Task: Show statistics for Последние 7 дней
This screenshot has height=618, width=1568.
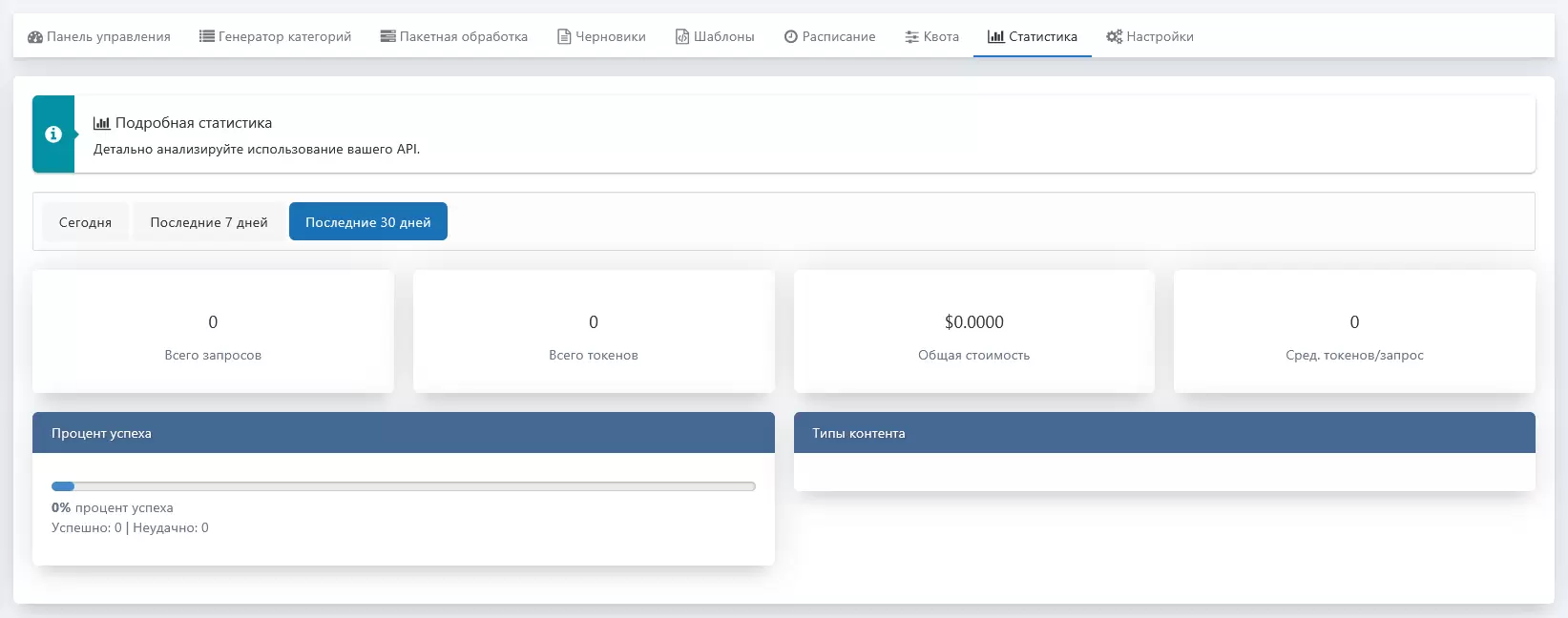Action: click(209, 222)
